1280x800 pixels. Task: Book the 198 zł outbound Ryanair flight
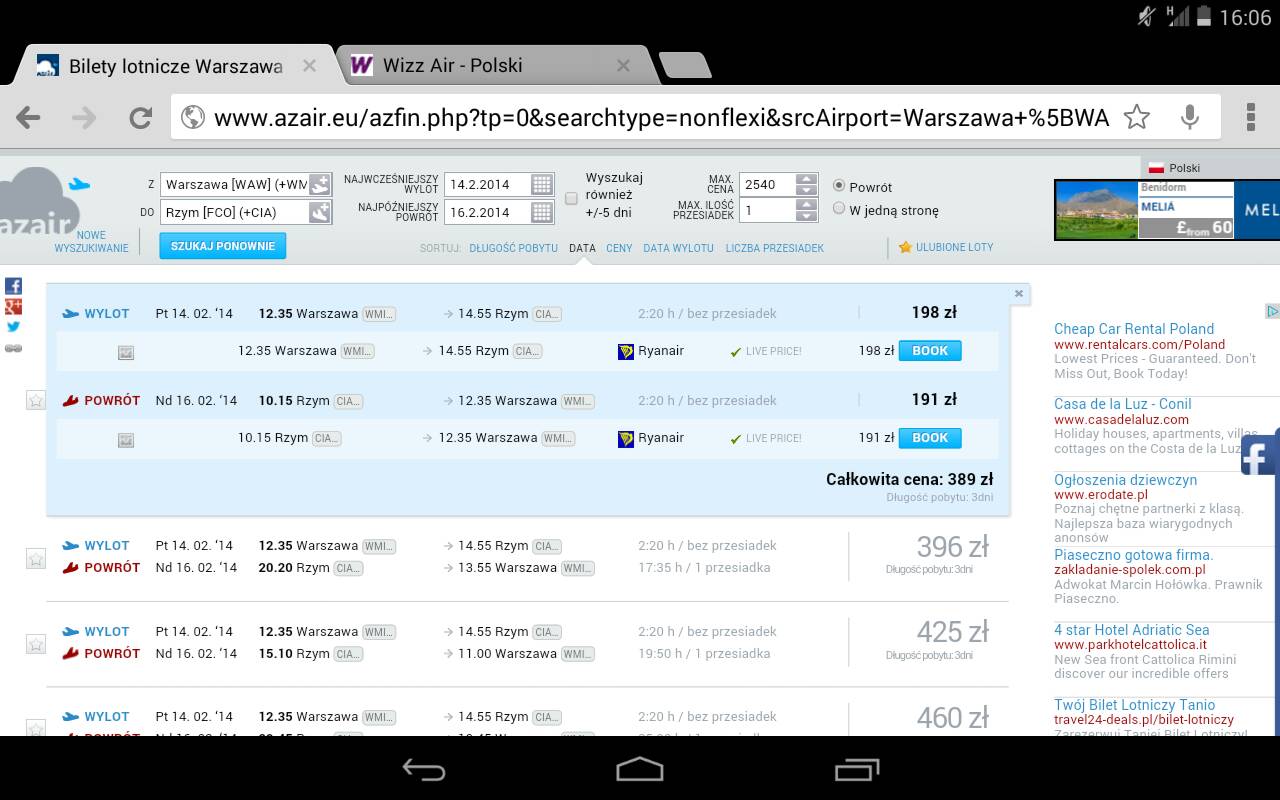coord(930,351)
